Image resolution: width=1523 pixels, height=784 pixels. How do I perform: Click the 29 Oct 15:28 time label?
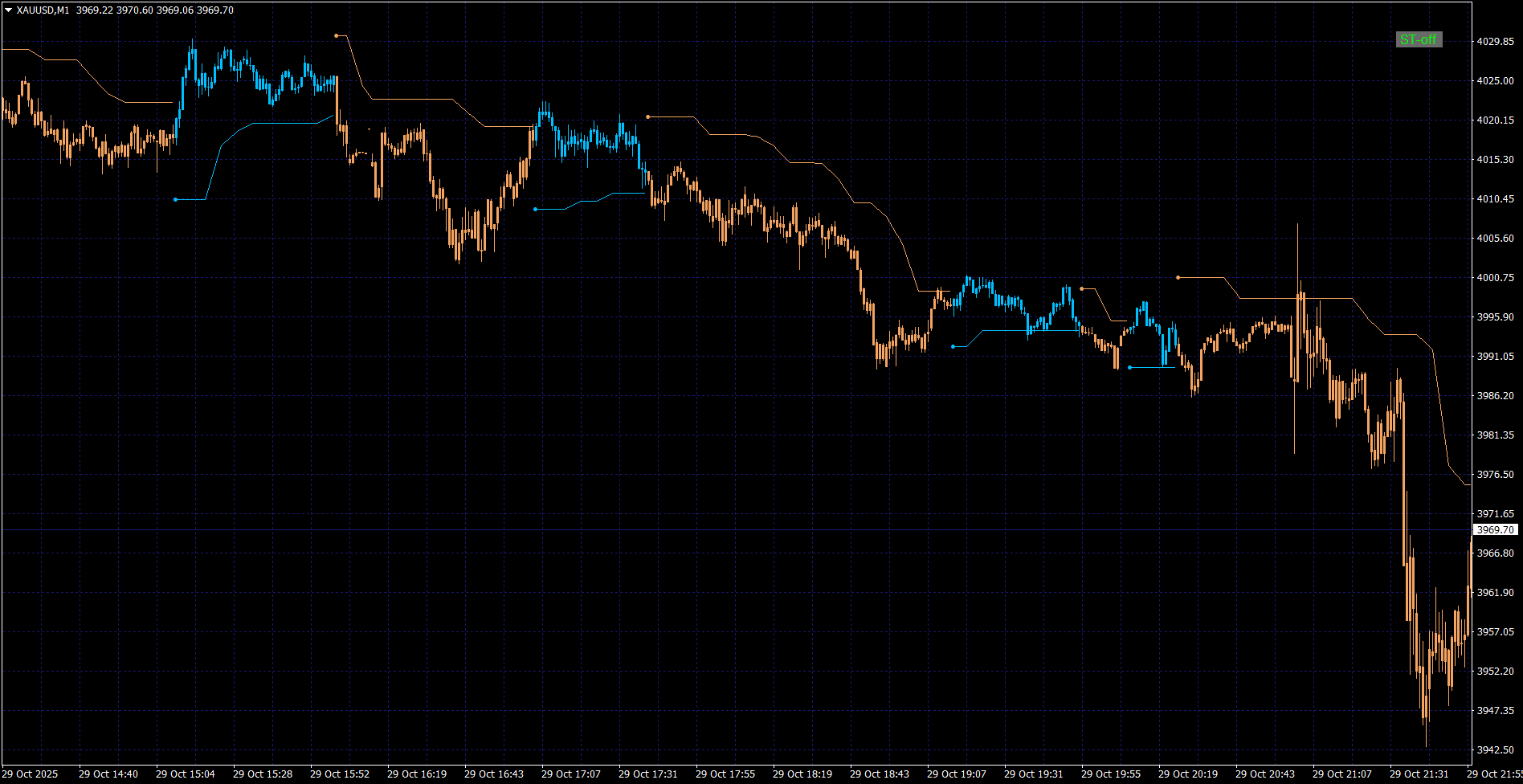263,774
